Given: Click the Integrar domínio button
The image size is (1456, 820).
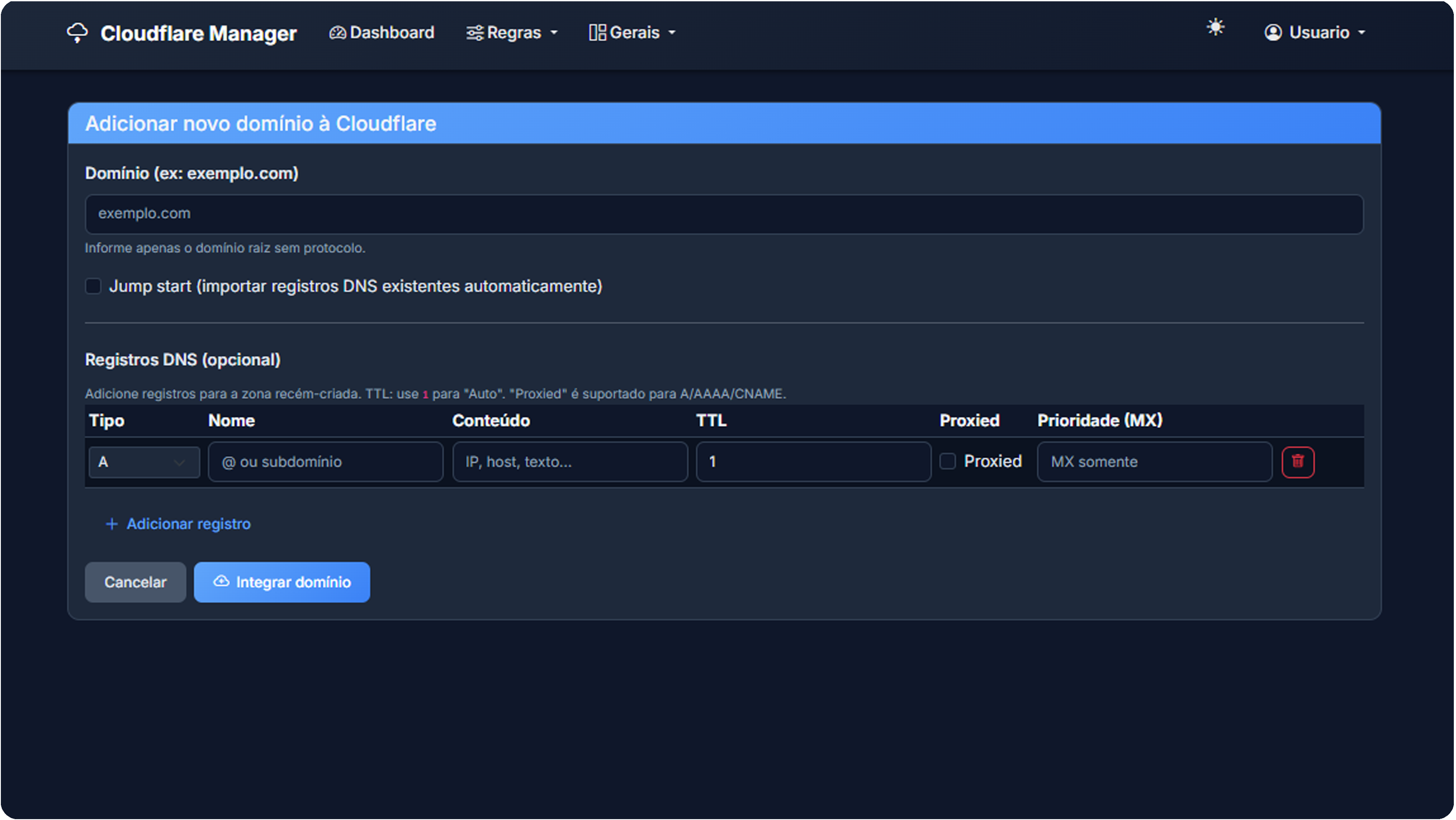Looking at the screenshot, I should pos(281,582).
